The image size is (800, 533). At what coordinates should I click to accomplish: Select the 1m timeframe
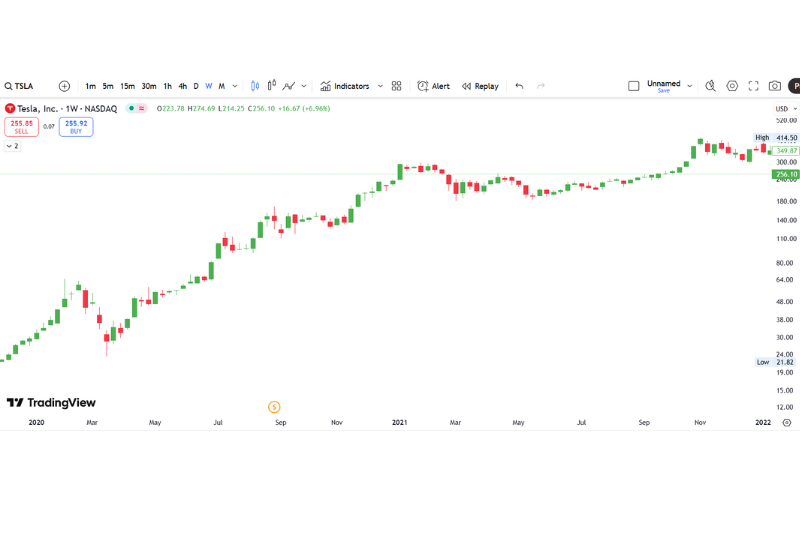click(90, 86)
